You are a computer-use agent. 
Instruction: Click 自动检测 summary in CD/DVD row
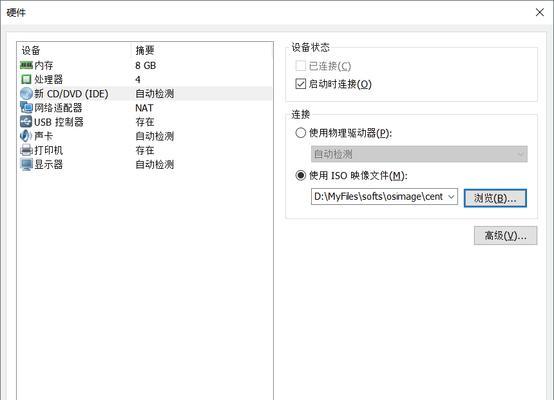tap(155, 94)
